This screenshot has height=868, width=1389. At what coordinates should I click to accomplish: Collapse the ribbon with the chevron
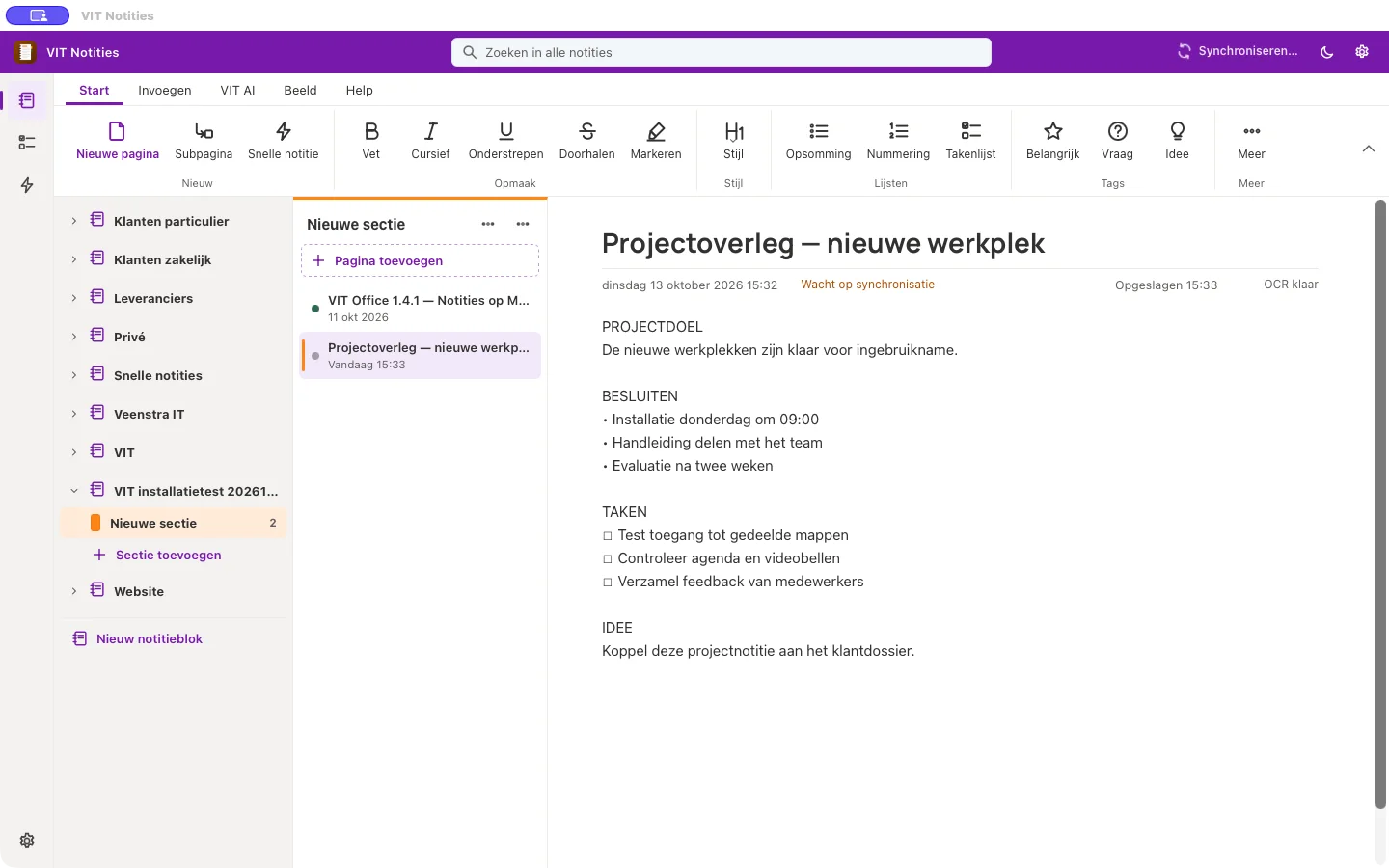click(x=1368, y=149)
